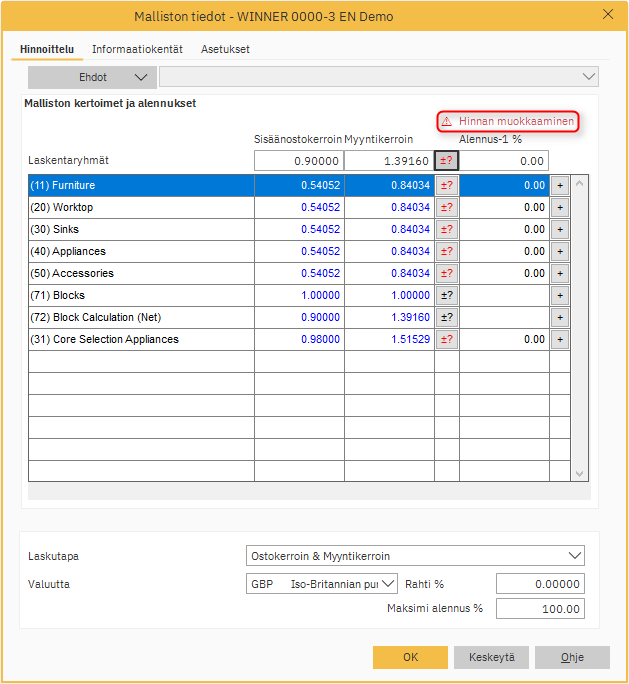629x684 pixels.
Task: Click the ±? icon for Core Selection Appliances
Action: [447, 339]
